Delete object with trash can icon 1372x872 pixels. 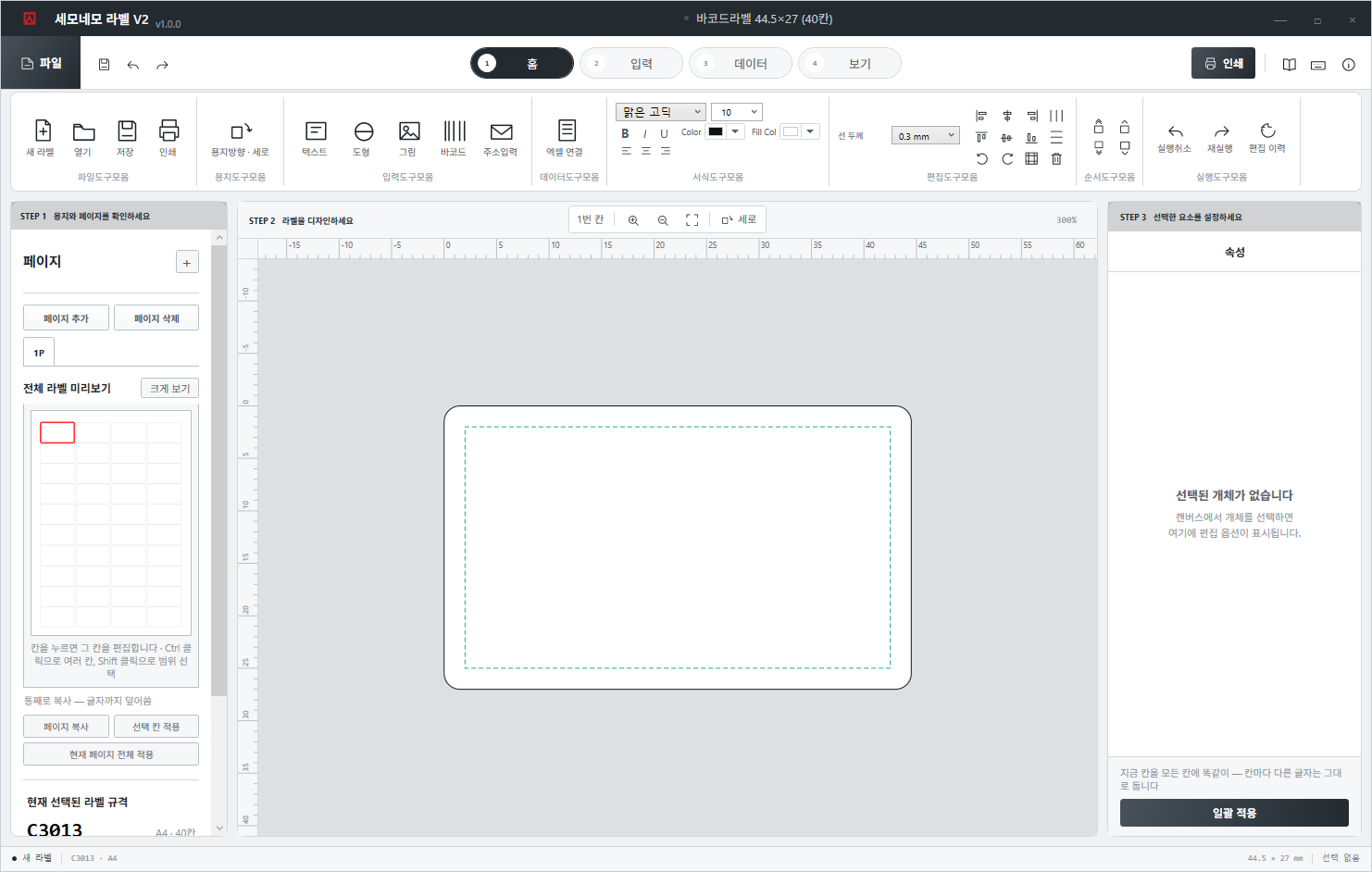pyautogui.click(x=1056, y=159)
